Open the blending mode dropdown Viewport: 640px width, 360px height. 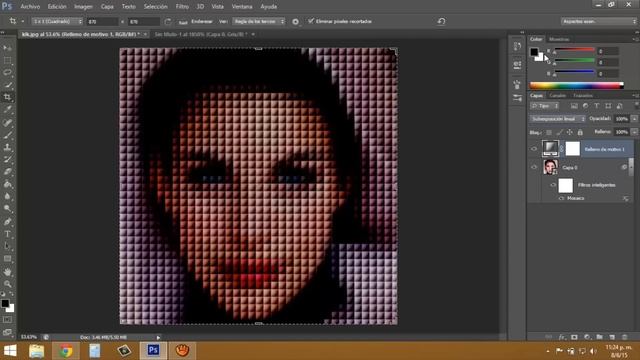point(558,119)
